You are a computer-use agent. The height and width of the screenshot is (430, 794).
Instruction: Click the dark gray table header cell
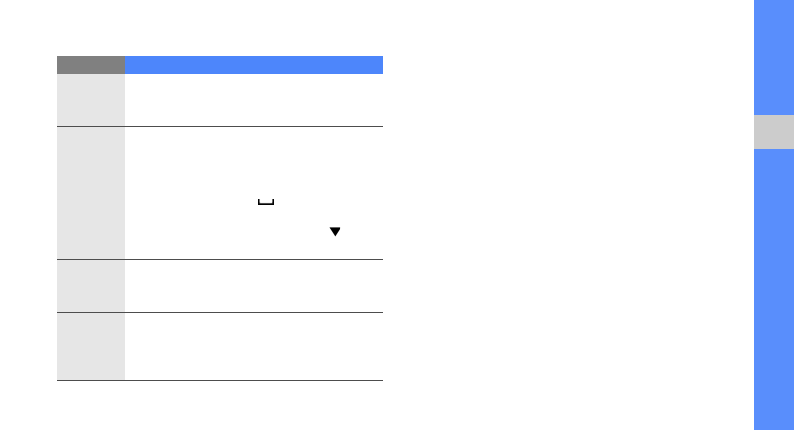tap(91, 65)
